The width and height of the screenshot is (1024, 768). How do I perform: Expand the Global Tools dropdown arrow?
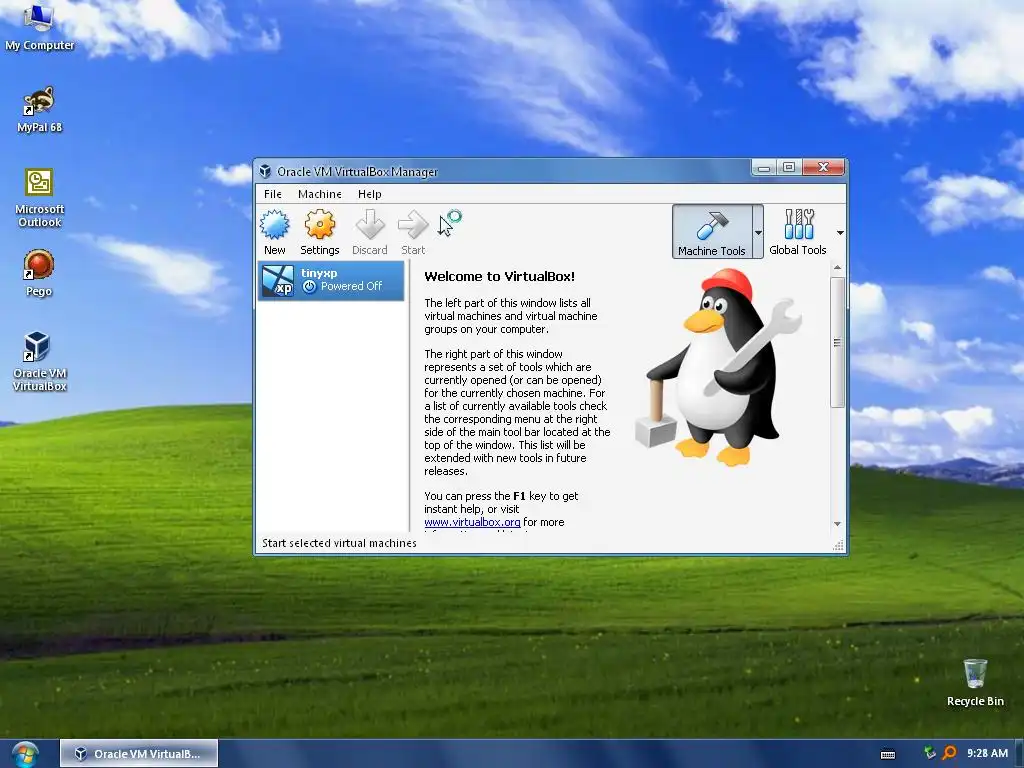pos(840,232)
